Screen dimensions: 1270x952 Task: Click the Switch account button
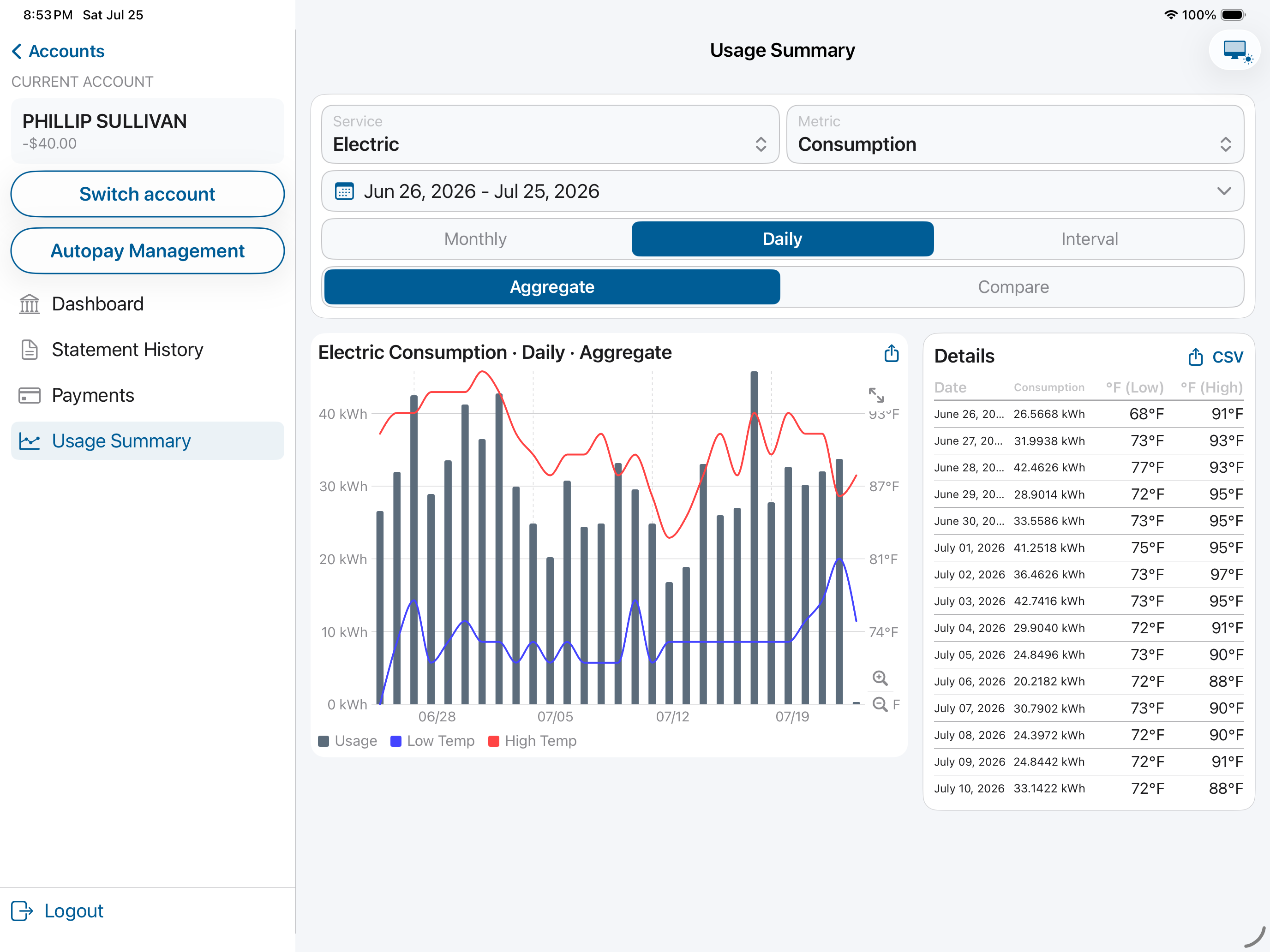(x=148, y=194)
